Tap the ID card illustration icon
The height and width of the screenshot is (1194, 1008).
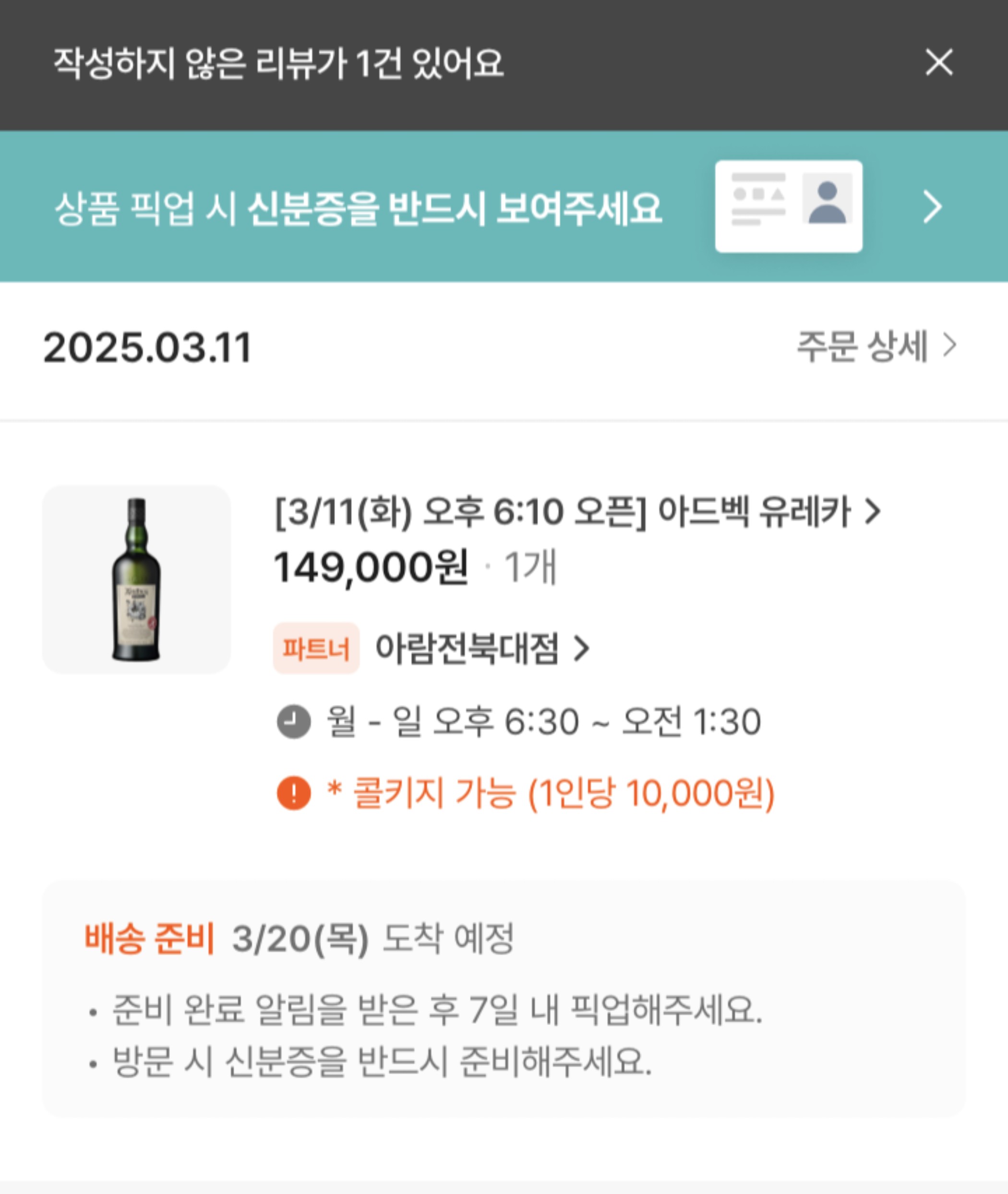coord(789,206)
